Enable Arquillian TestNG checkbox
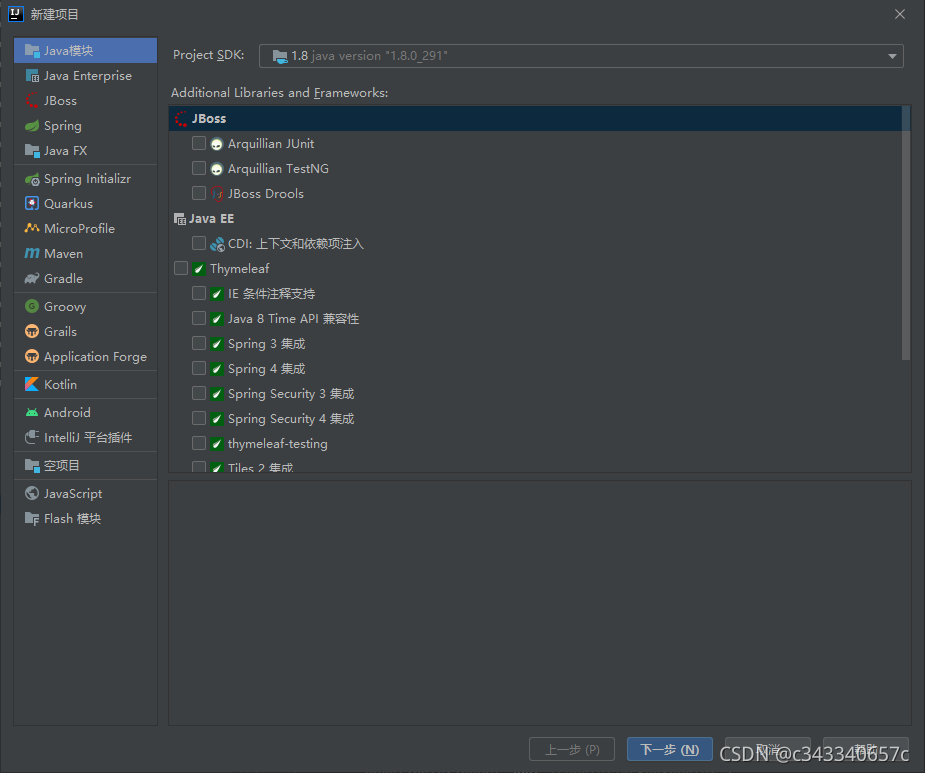 (199, 168)
